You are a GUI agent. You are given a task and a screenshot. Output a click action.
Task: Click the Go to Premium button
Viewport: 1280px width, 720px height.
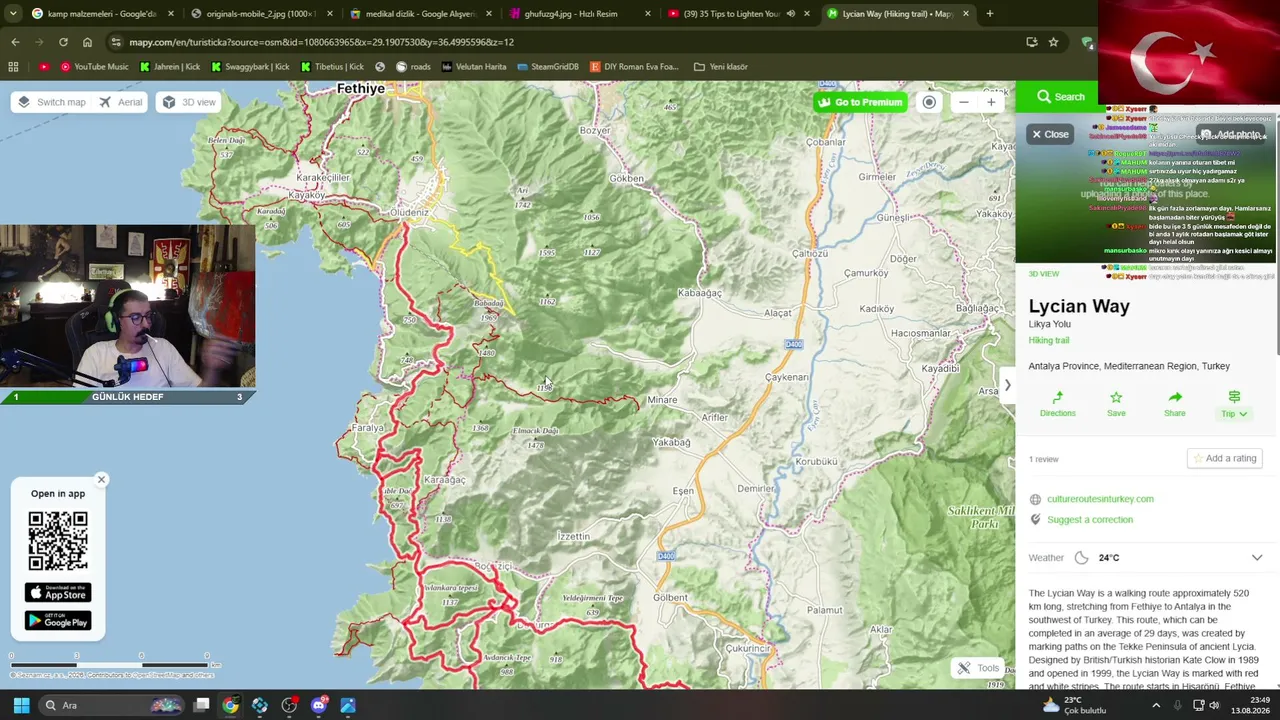(860, 102)
